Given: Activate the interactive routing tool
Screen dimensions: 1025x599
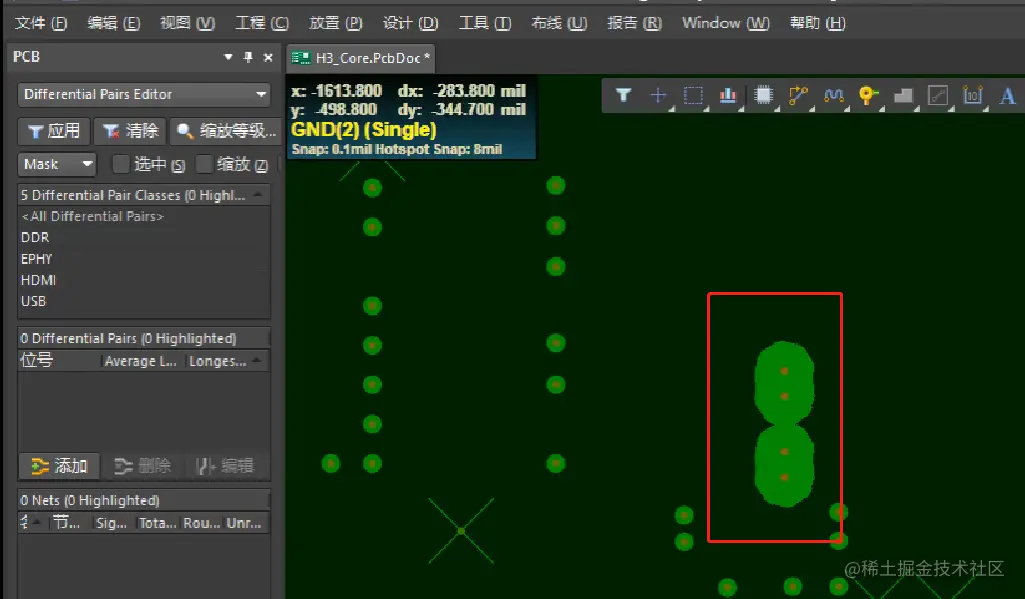Looking at the screenshot, I should (x=798, y=95).
